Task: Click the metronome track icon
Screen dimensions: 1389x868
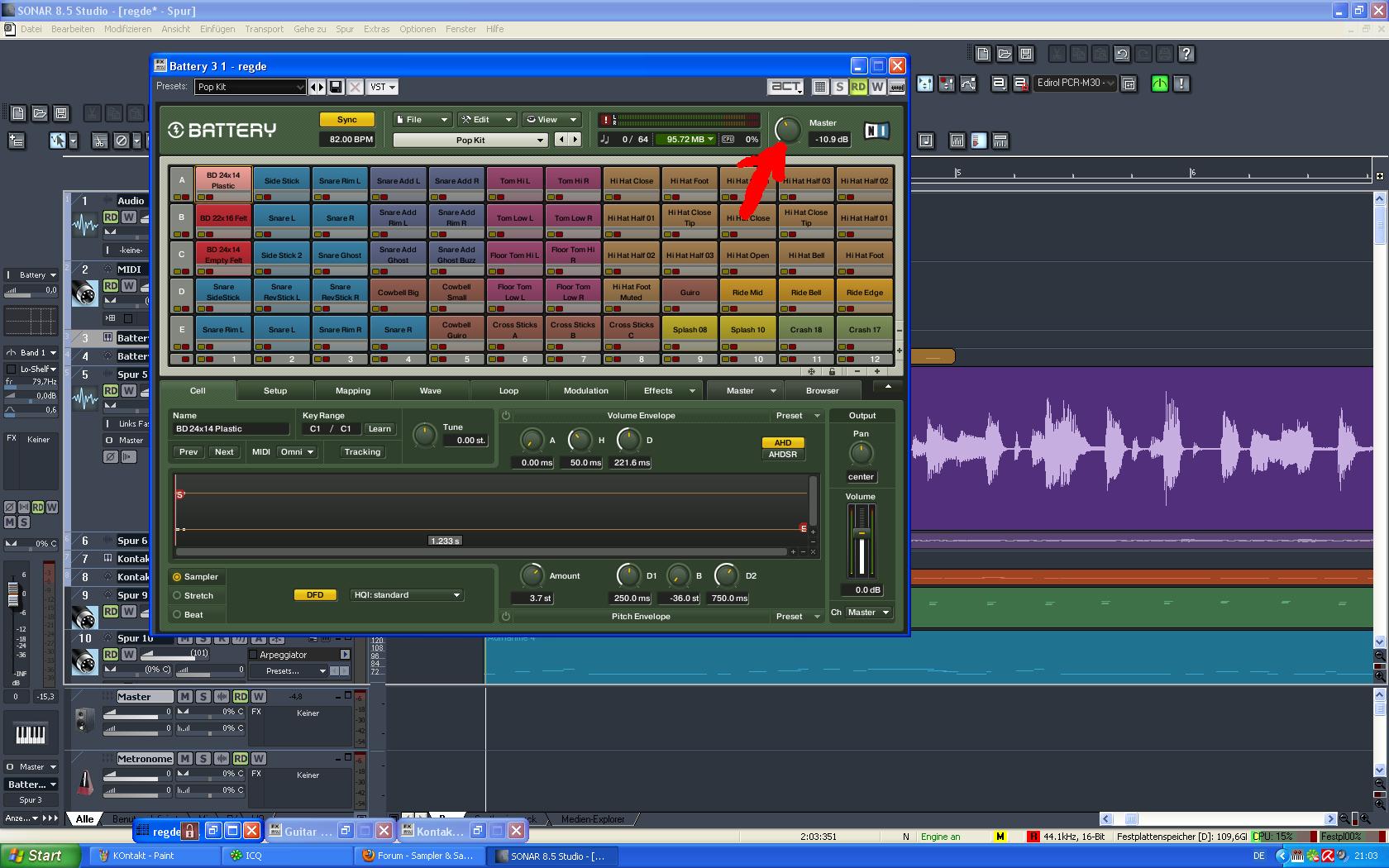Action: click(x=85, y=782)
